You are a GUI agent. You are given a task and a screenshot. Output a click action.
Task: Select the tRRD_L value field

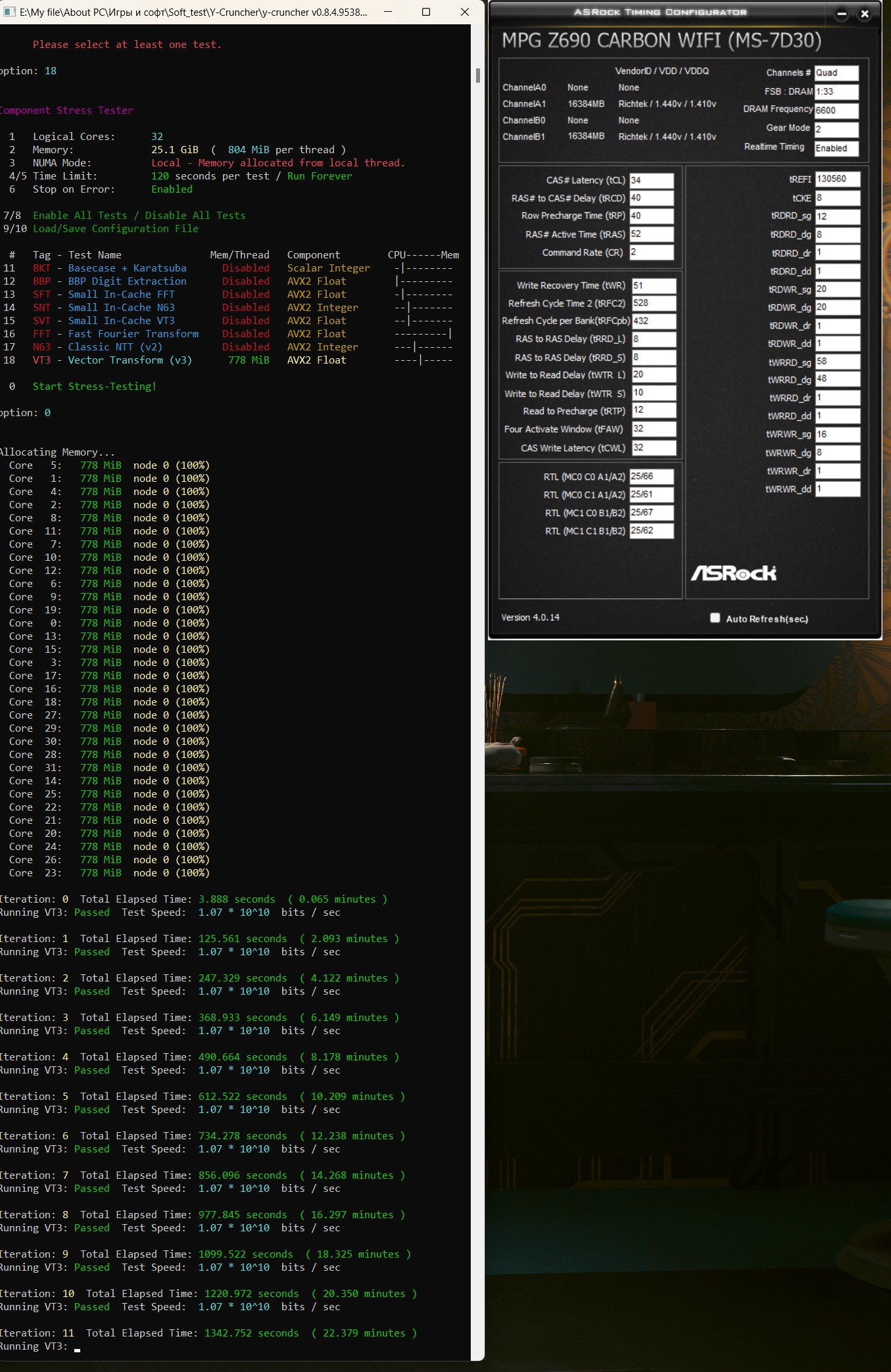point(654,339)
